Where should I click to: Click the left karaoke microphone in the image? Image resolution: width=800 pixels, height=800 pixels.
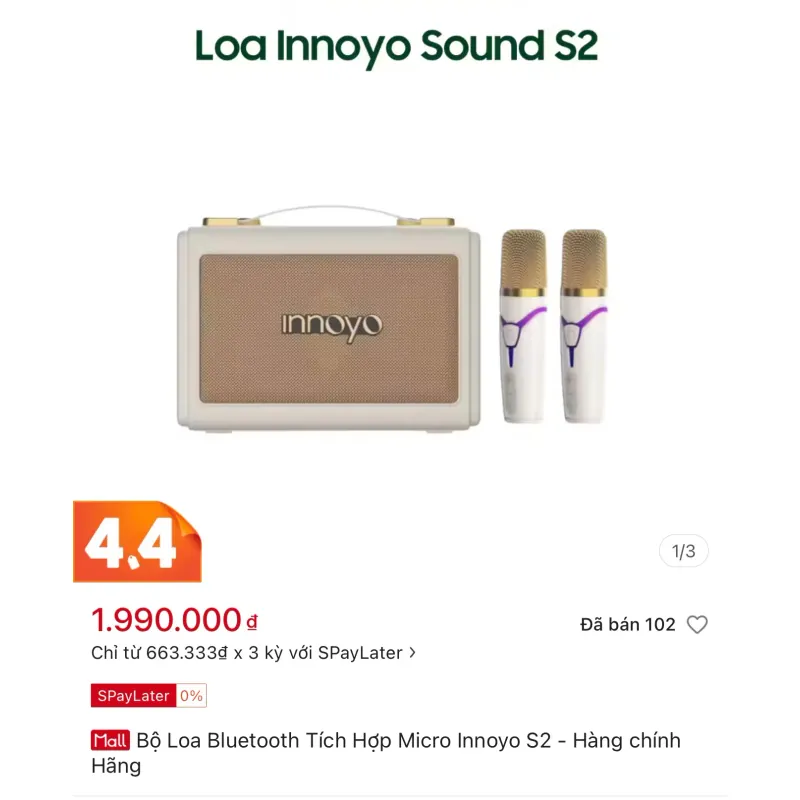(521, 325)
